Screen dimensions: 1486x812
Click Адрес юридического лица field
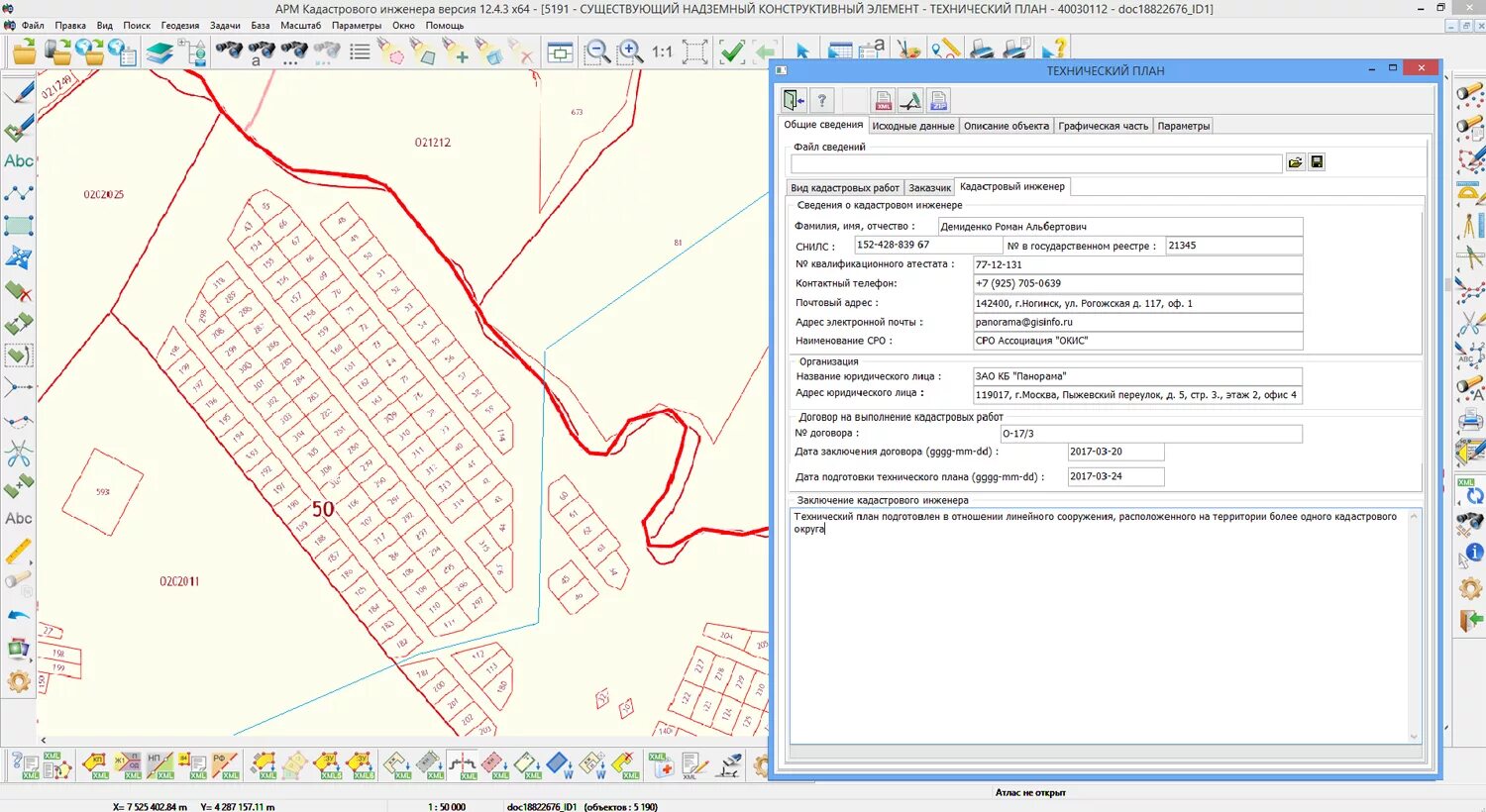click(x=1137, y=395)
